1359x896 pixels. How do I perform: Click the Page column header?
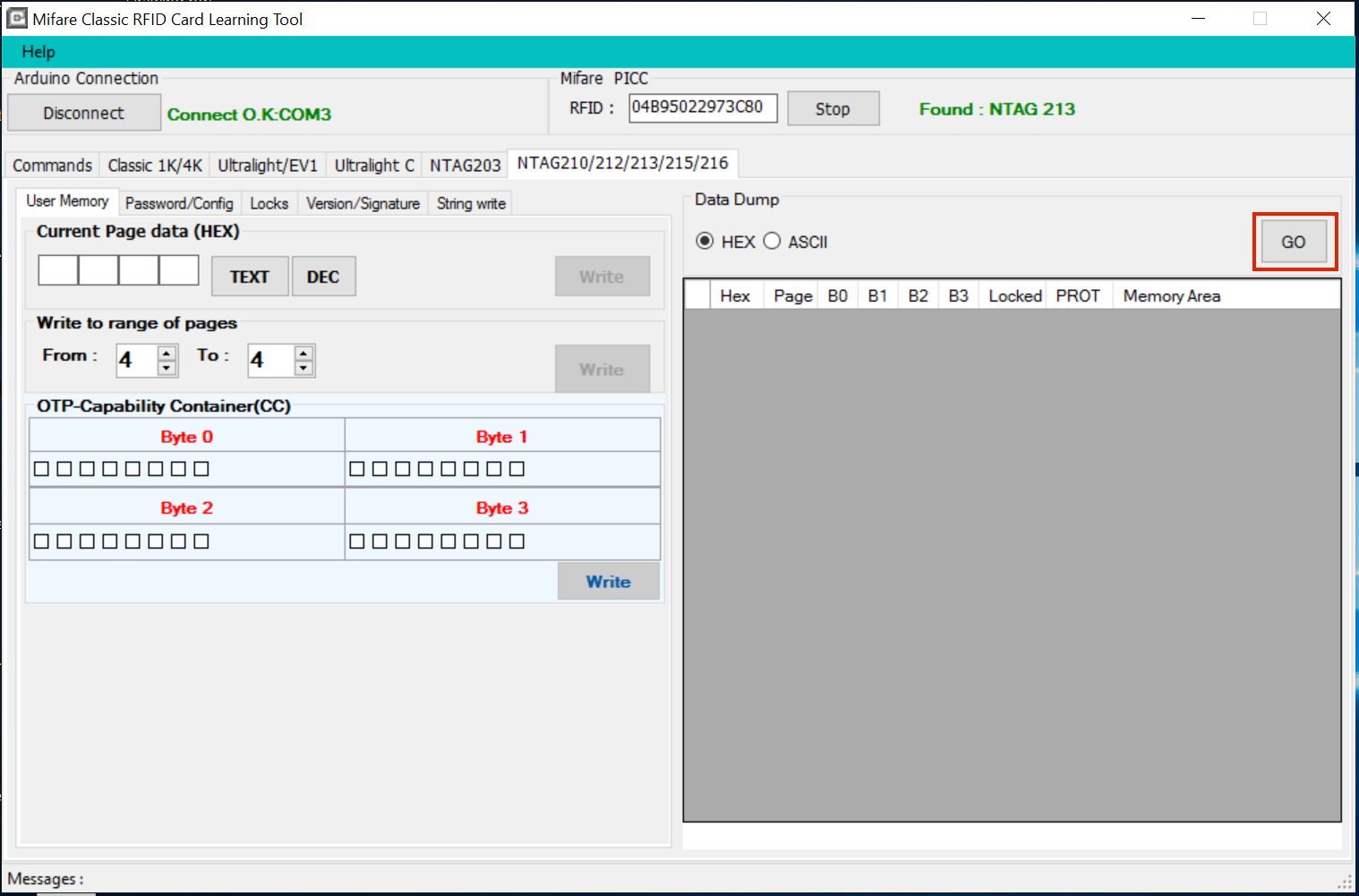point(791,295)
